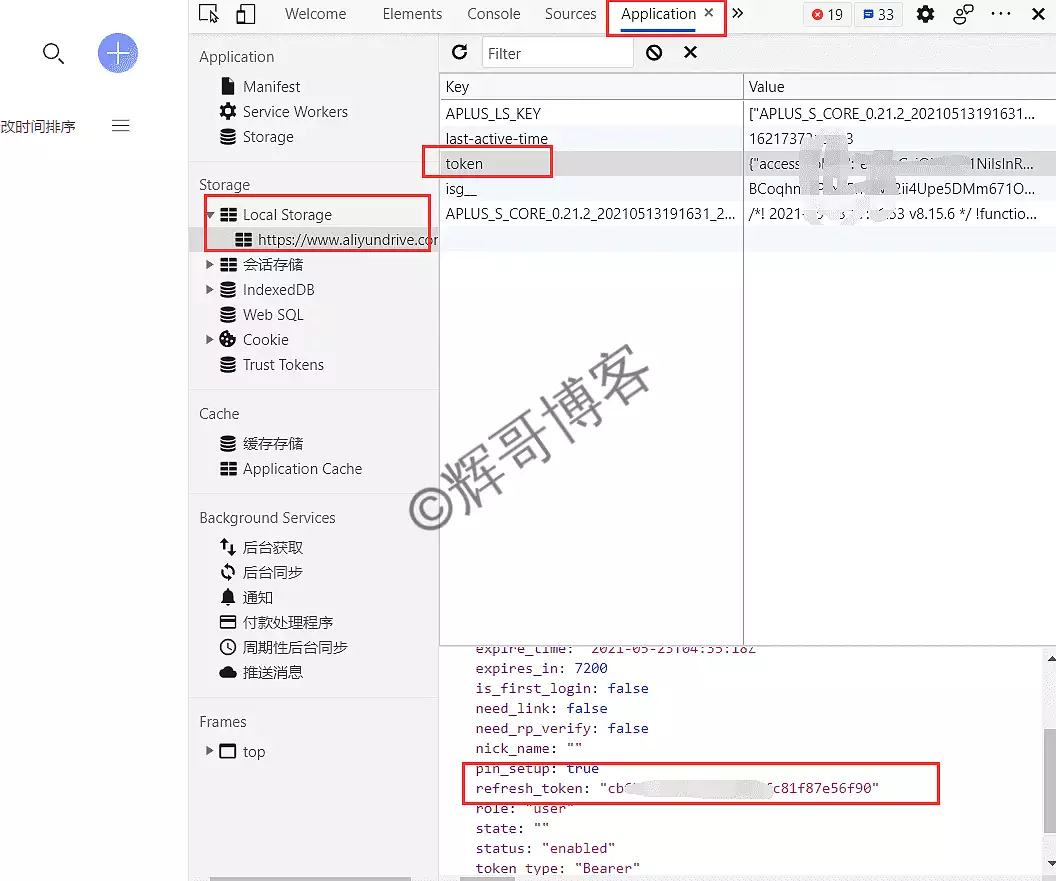Viewport: 1056px width, 881px height.
Task: Select the isg__ key row
Action: [748, 189]
